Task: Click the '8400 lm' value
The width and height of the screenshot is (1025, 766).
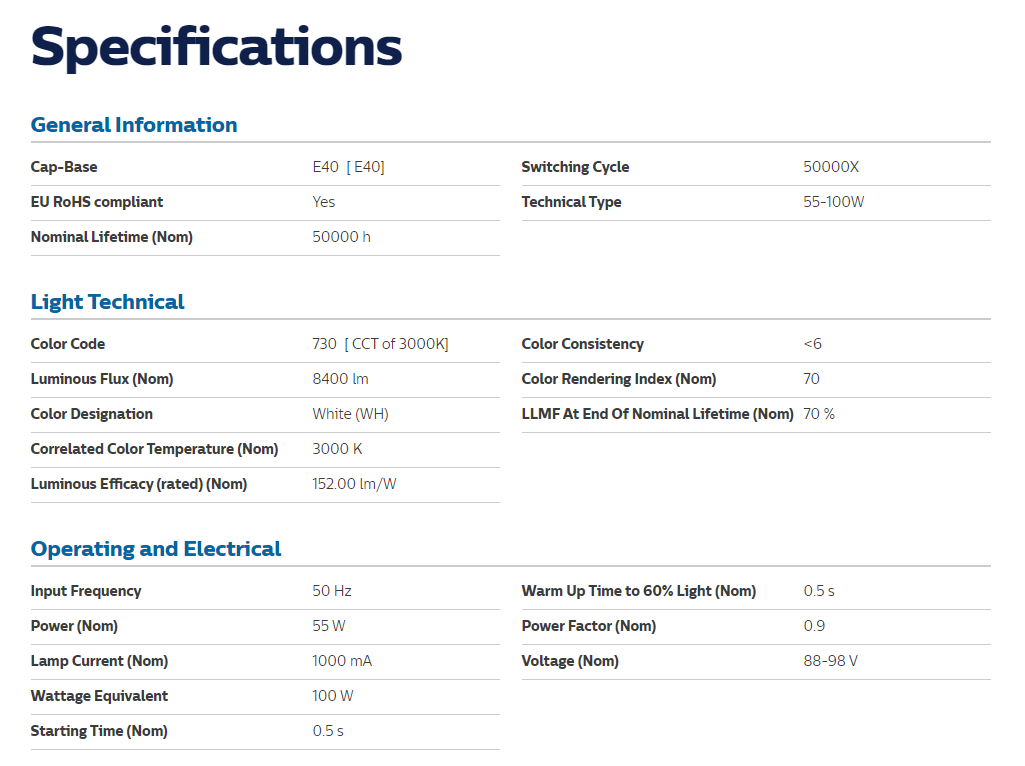Action: [x=341, y=379]
